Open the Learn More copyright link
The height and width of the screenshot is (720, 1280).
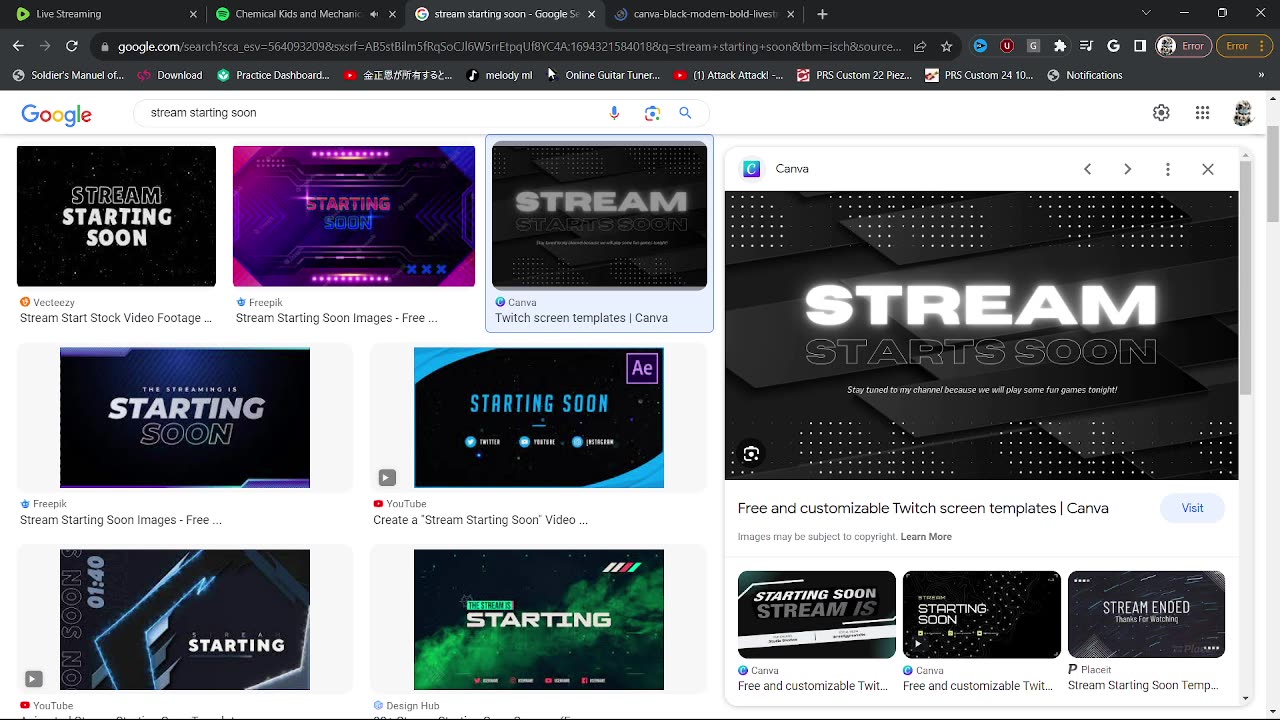(926, 537)
